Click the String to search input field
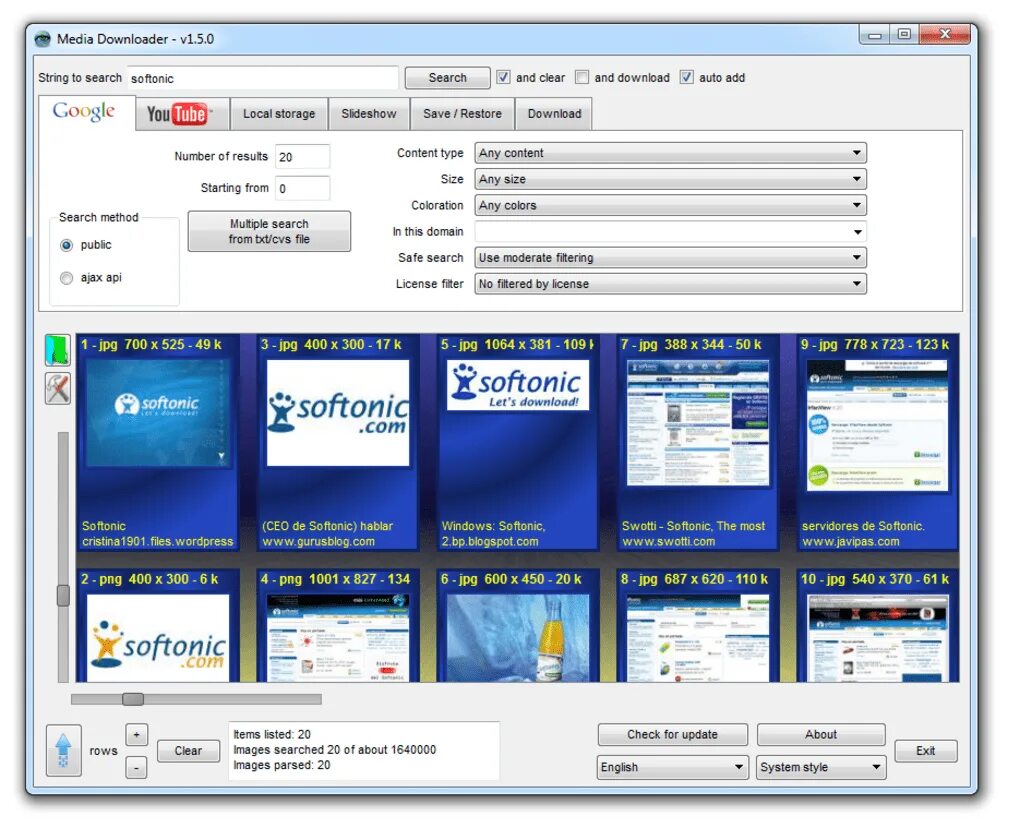This screenshot has height=828, width=1020. coord(265,79)
